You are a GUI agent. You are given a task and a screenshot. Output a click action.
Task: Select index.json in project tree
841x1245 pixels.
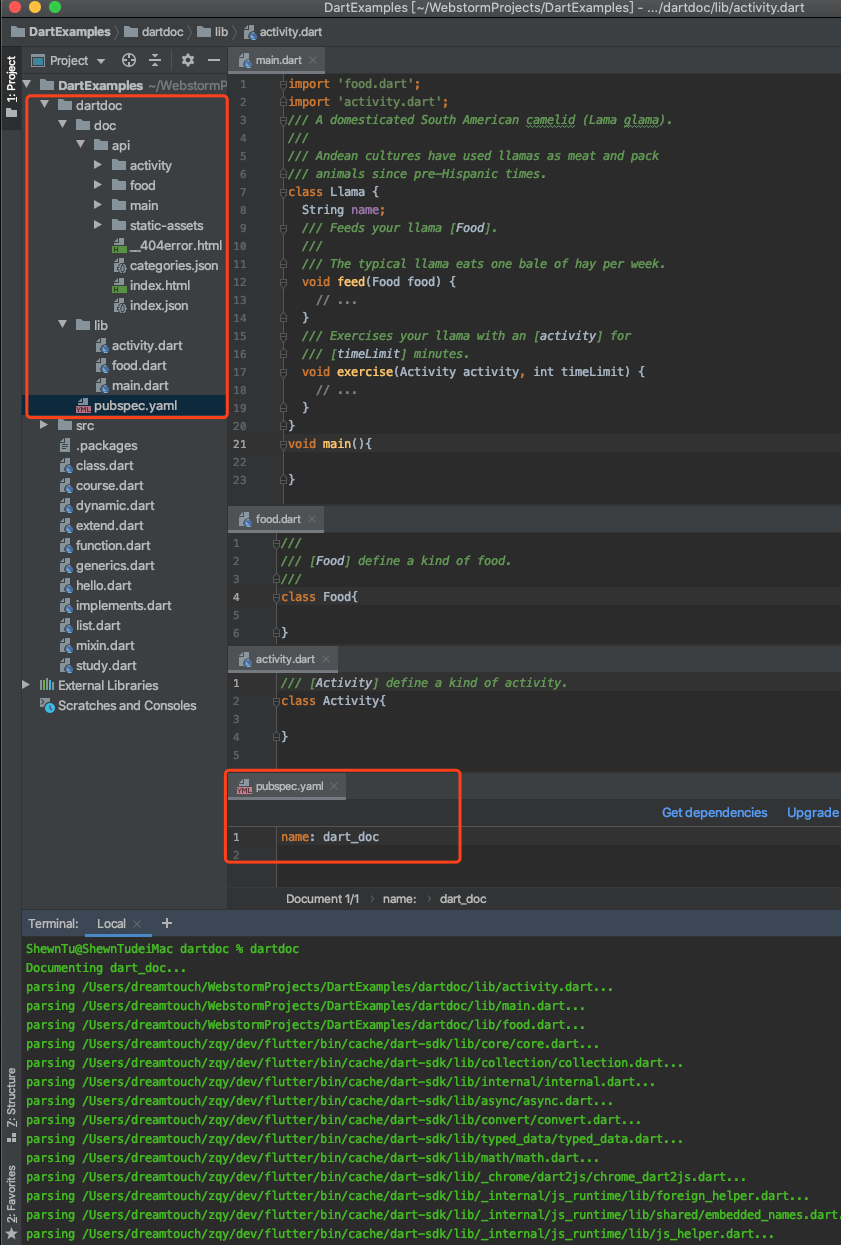(149, 305)
